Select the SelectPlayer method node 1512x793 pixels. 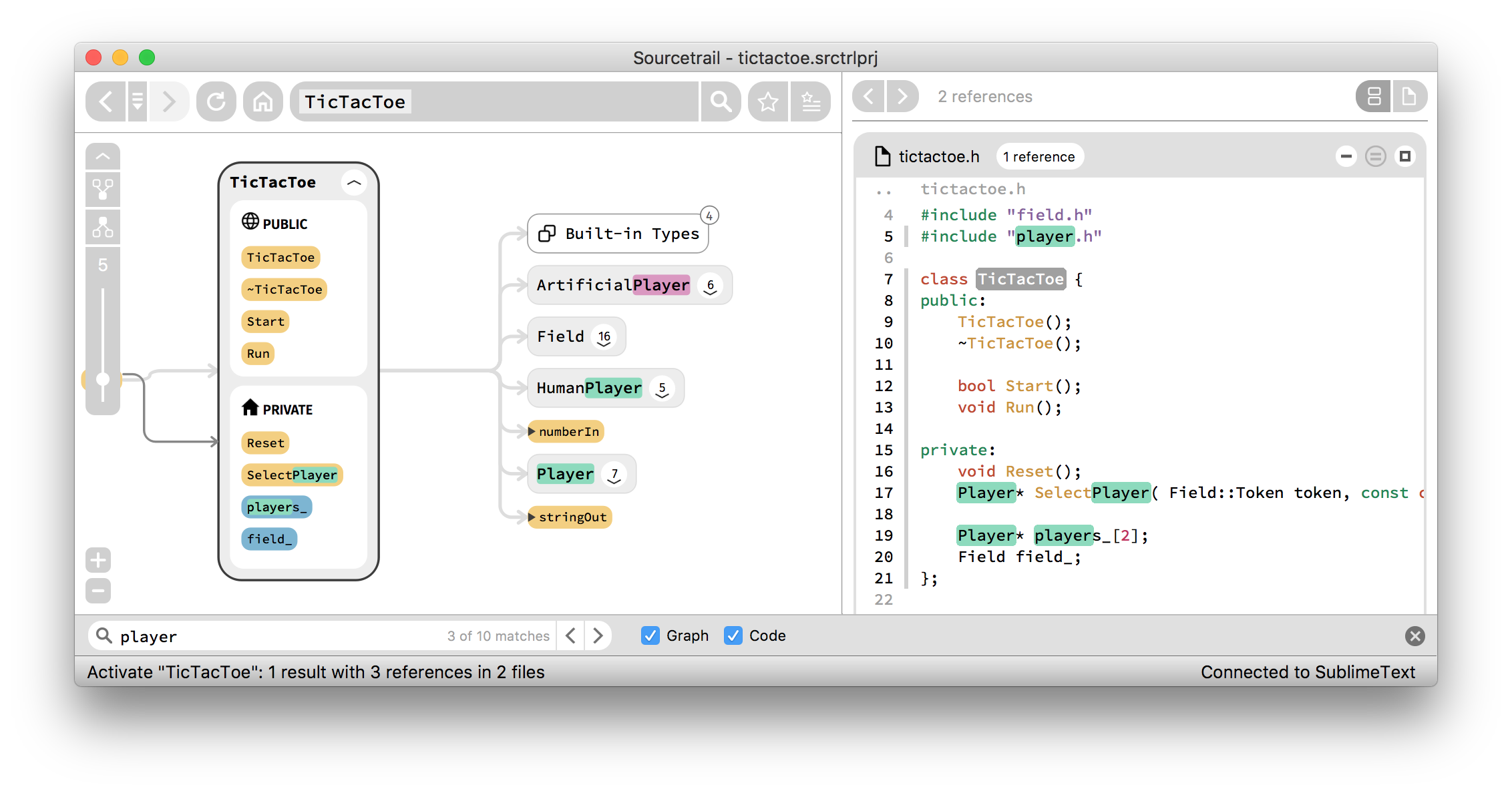click(x=292, y=475)
